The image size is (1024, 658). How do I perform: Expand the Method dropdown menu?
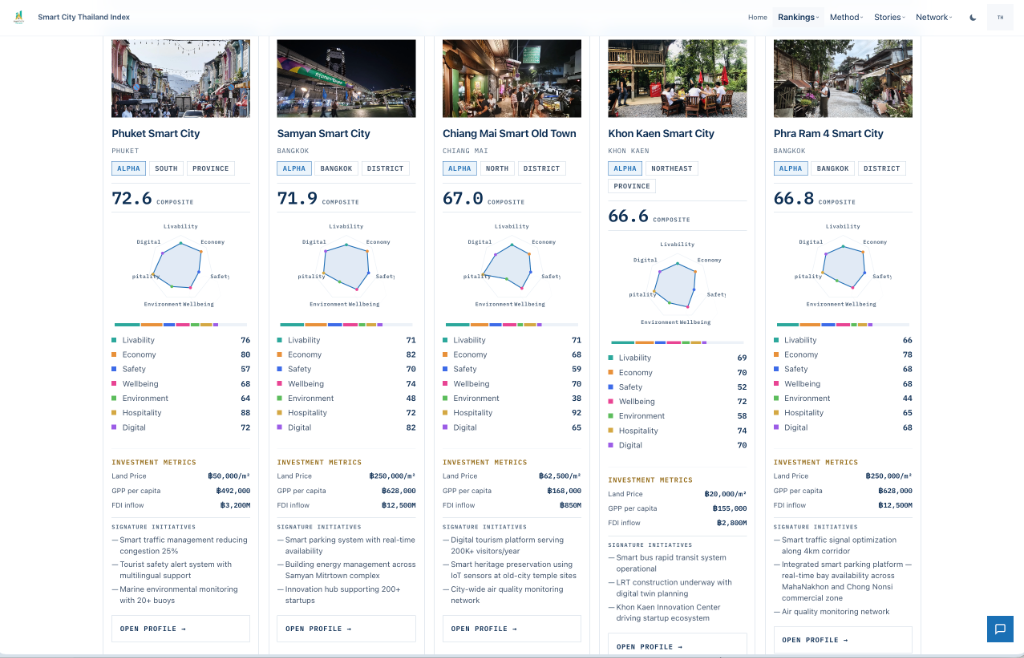(x=846, y=18)
